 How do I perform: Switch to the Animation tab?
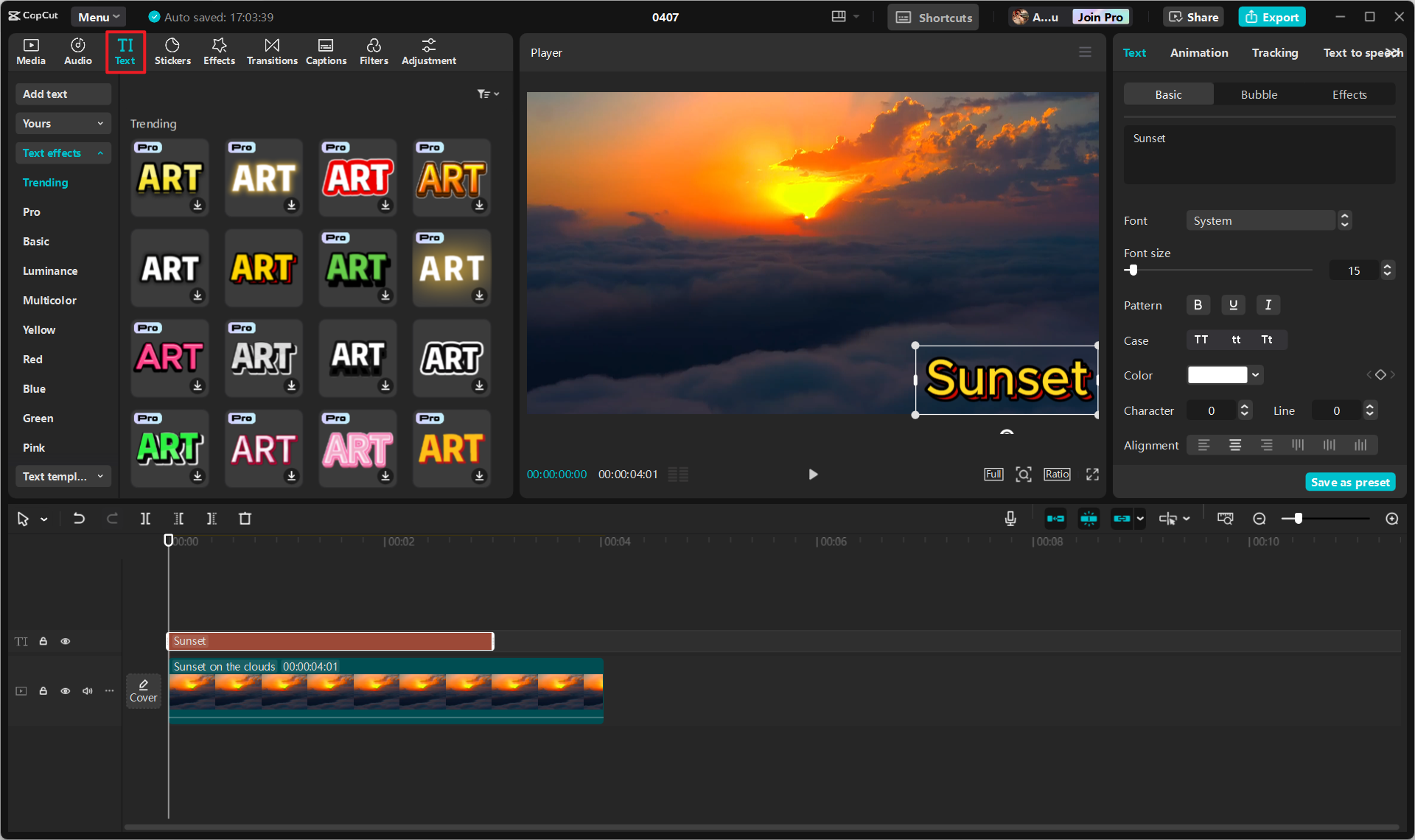[1199, 53]
